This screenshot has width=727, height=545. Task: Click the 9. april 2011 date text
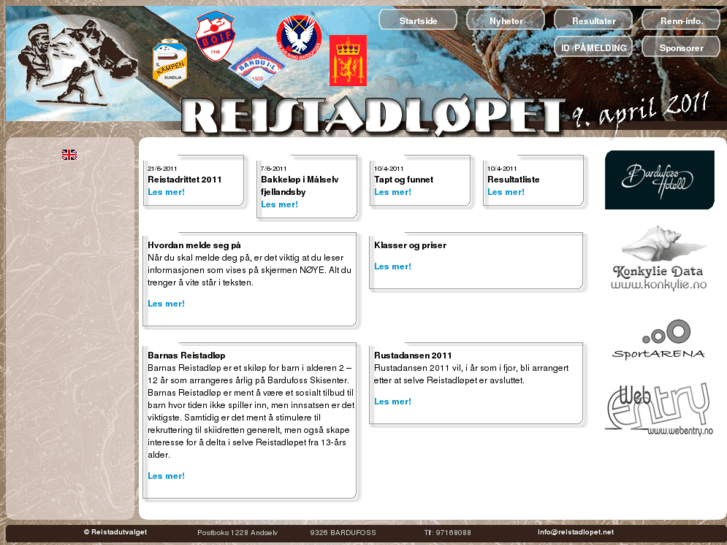(640, 111)
